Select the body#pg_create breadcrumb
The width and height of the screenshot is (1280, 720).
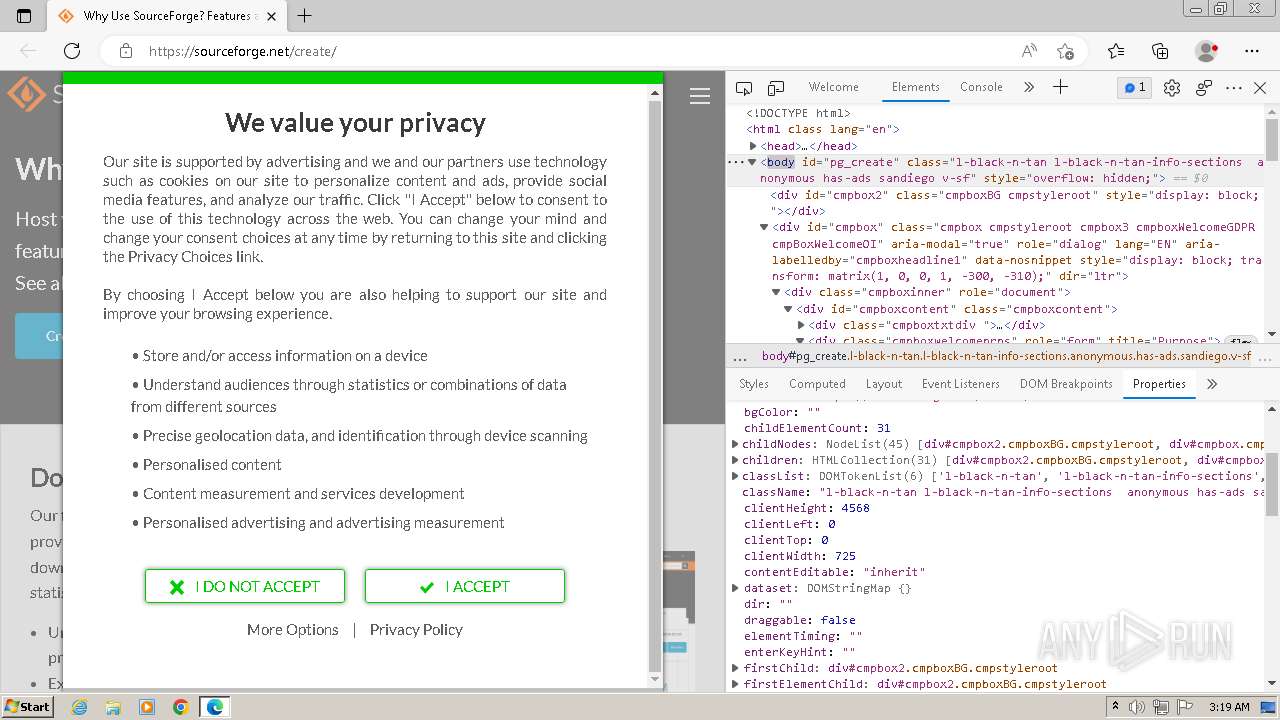1006,356
